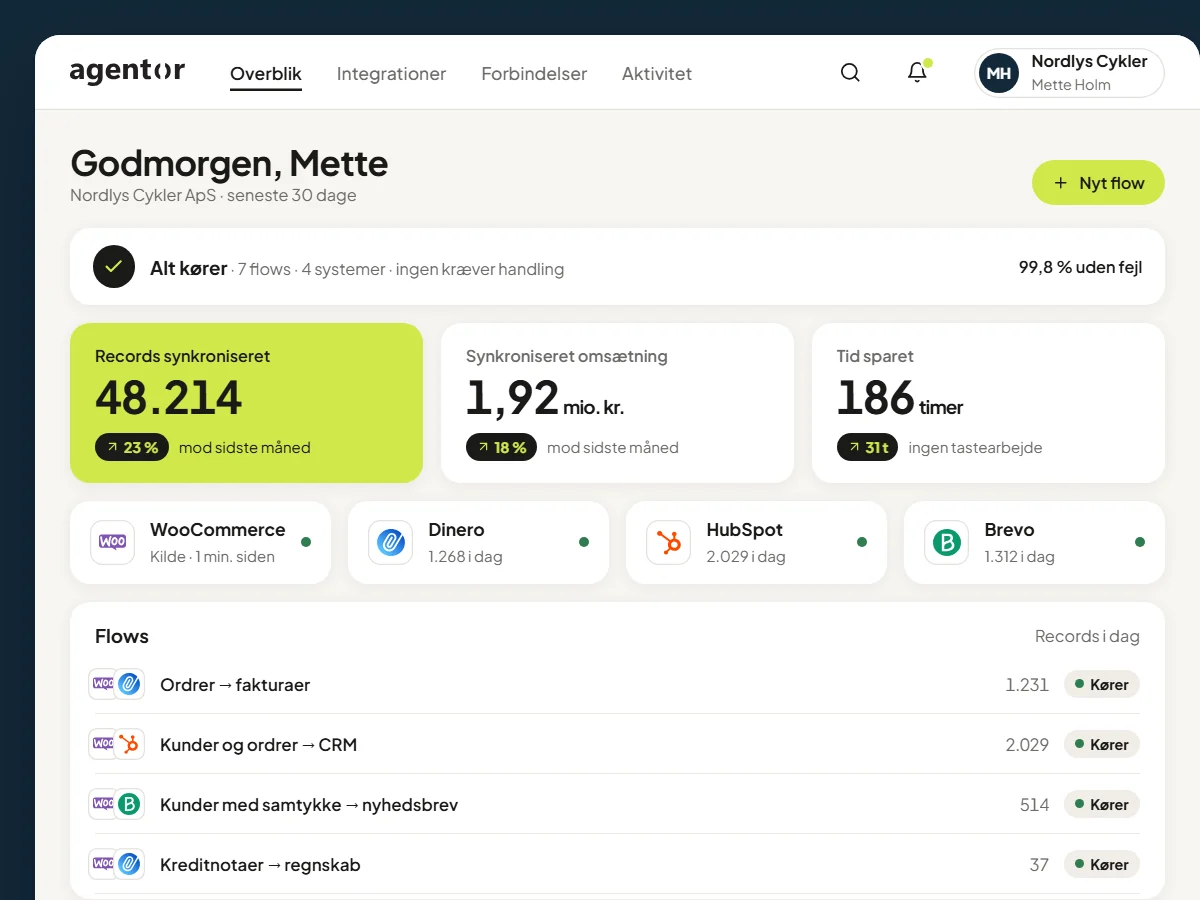Click the Alt kører checkmark icon
Viewport: 1200px width, 900px height.
[x=114, y=267]
